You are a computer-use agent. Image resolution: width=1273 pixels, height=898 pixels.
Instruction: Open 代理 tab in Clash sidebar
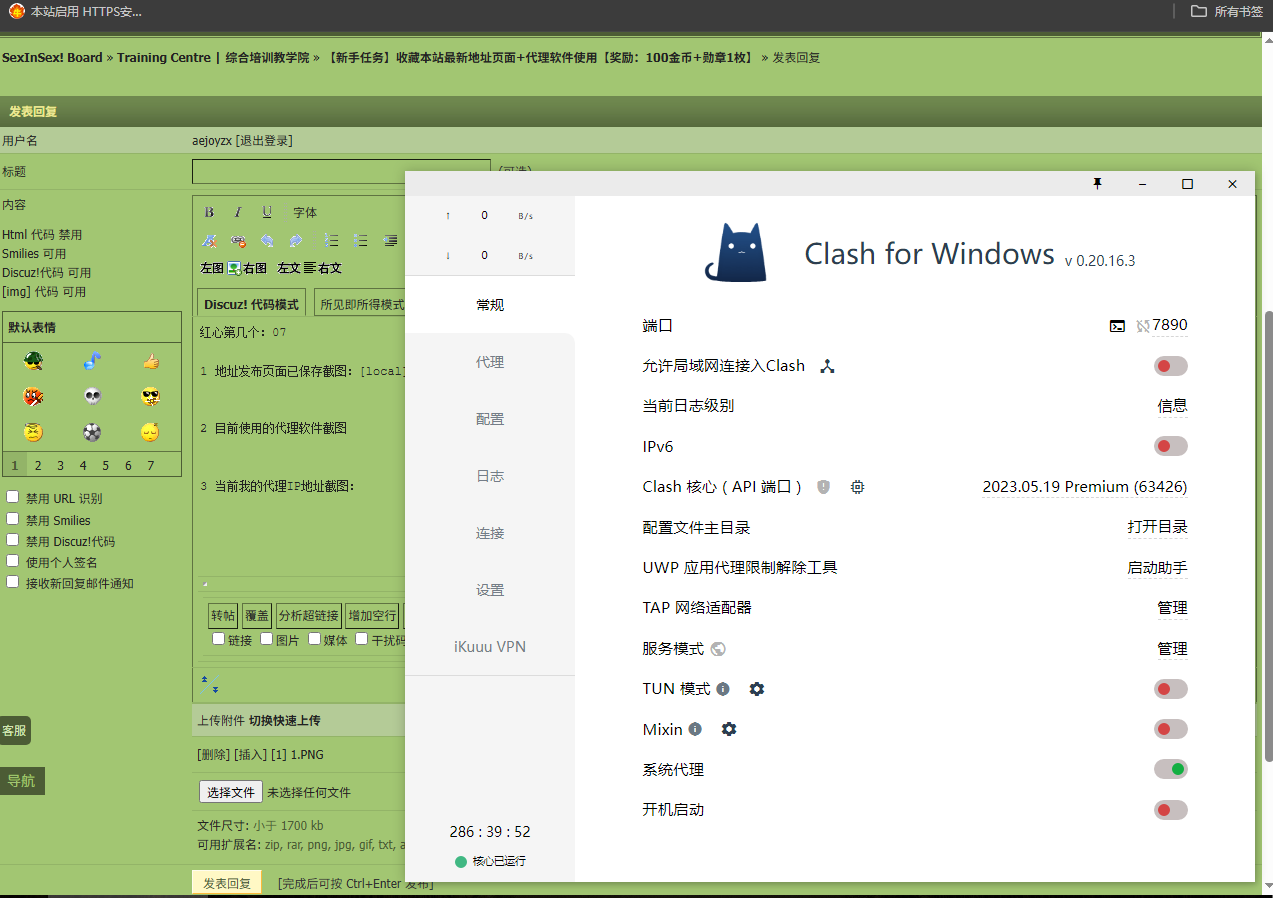490,362
